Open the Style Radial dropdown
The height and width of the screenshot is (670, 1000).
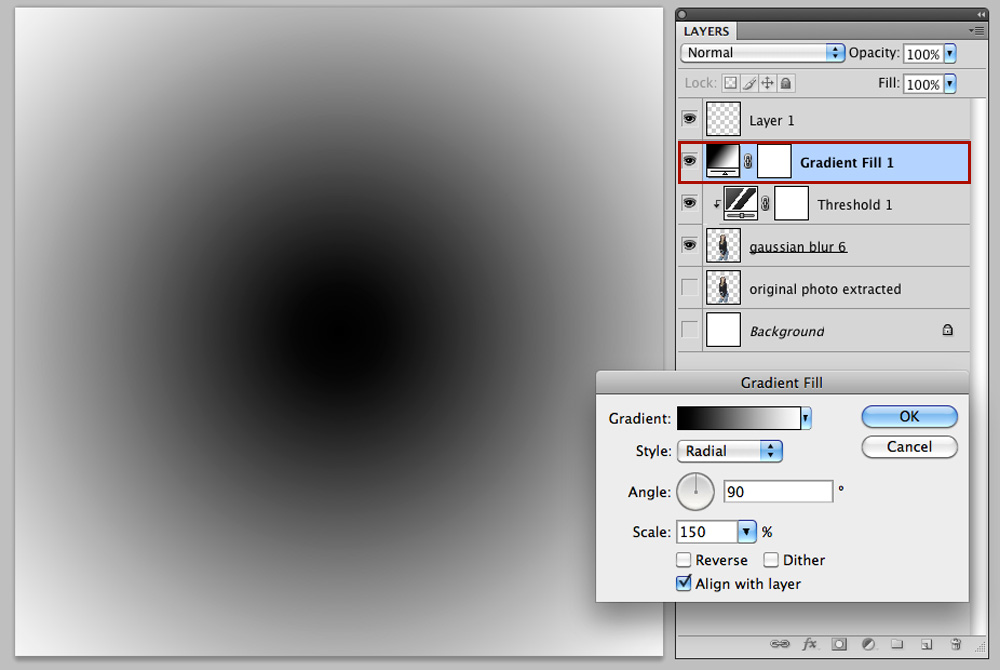[x=730, y=451]
